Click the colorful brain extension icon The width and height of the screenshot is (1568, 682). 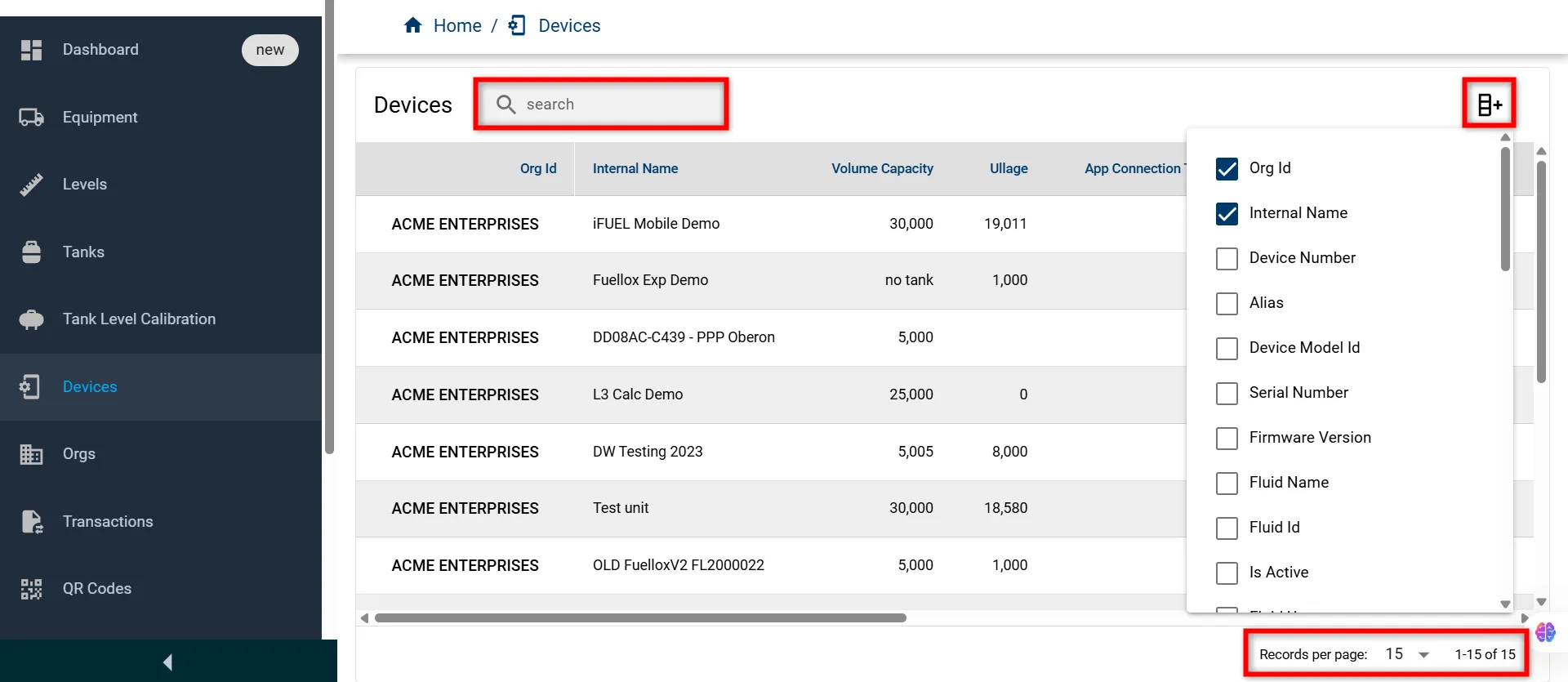pos(1545,632)
